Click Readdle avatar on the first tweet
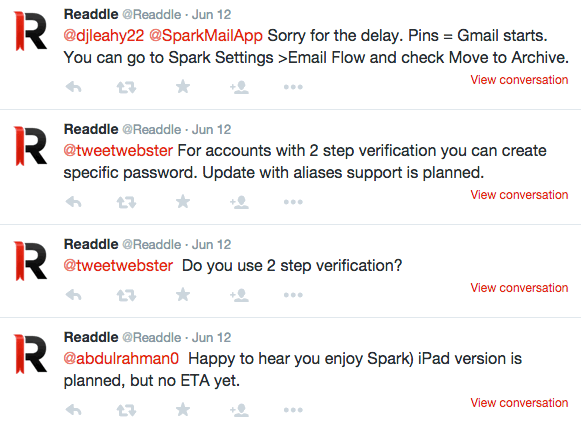The image size is (581, 427). 30,31
